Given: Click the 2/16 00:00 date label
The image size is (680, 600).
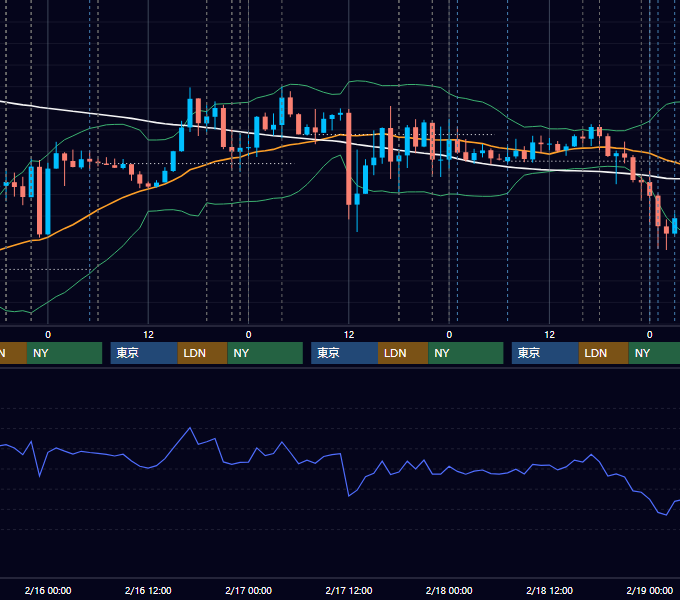Looking at the screenshot, I should coord(48,590).
